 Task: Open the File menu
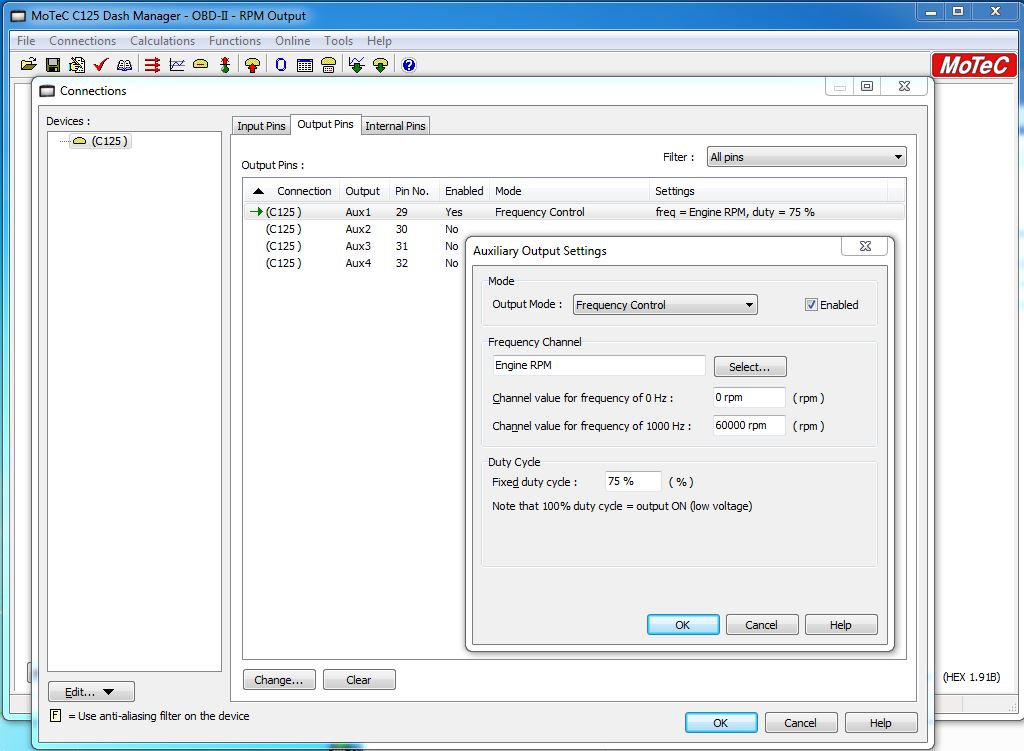(x=26, y=40)
